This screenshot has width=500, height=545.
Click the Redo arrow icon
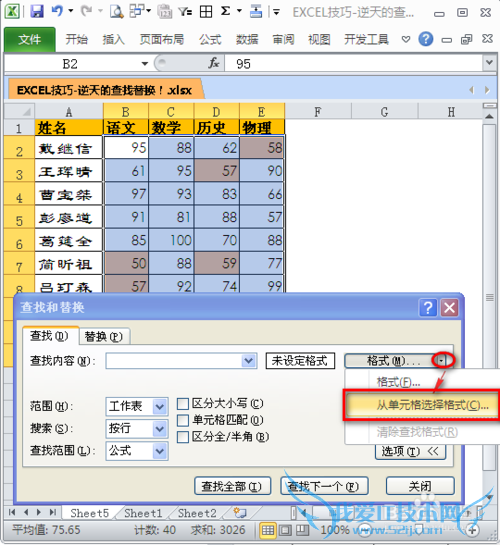click(x=86, y=11)
